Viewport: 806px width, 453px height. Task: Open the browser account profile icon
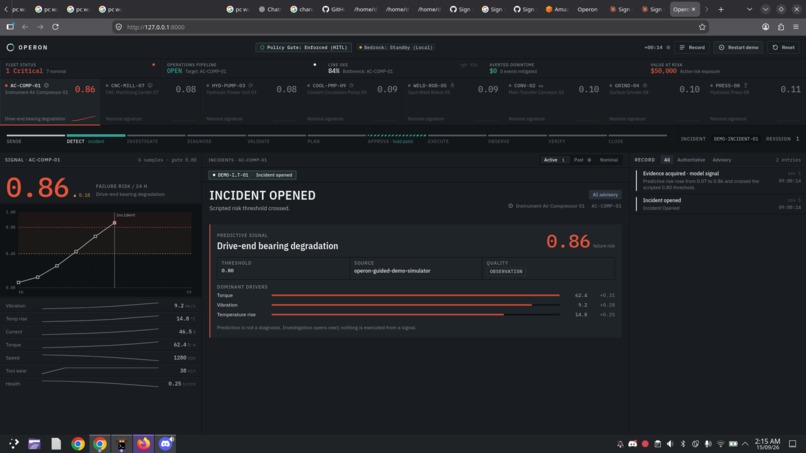[765, 27]
